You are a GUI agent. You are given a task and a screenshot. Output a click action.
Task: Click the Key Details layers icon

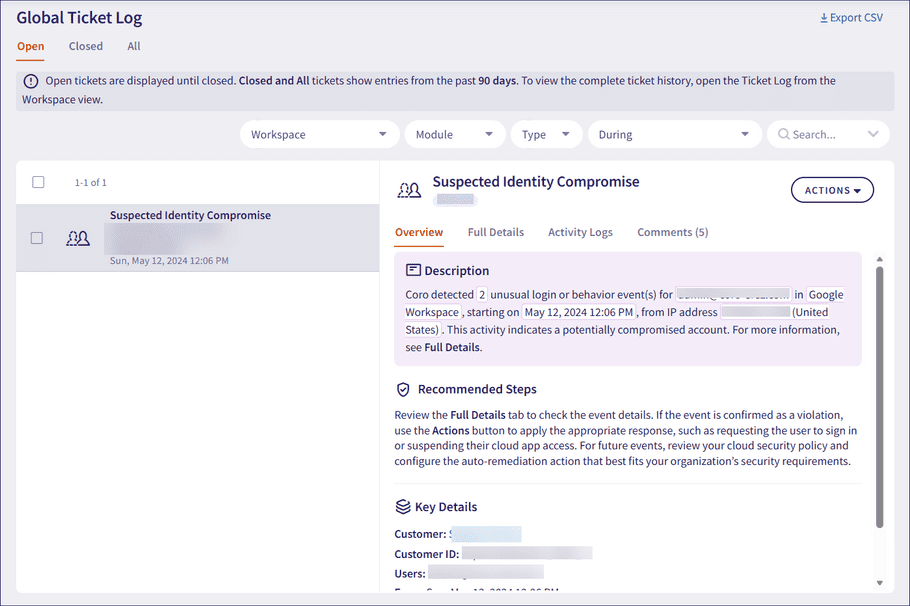(403, 506)
